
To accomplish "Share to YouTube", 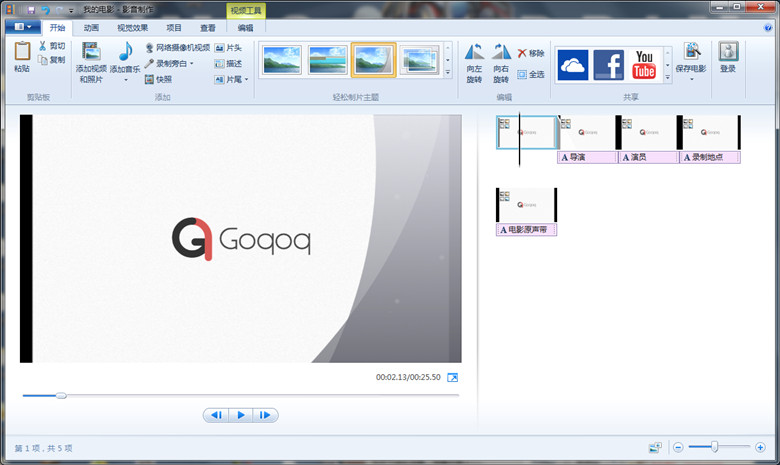I will [x=644, y=65].
